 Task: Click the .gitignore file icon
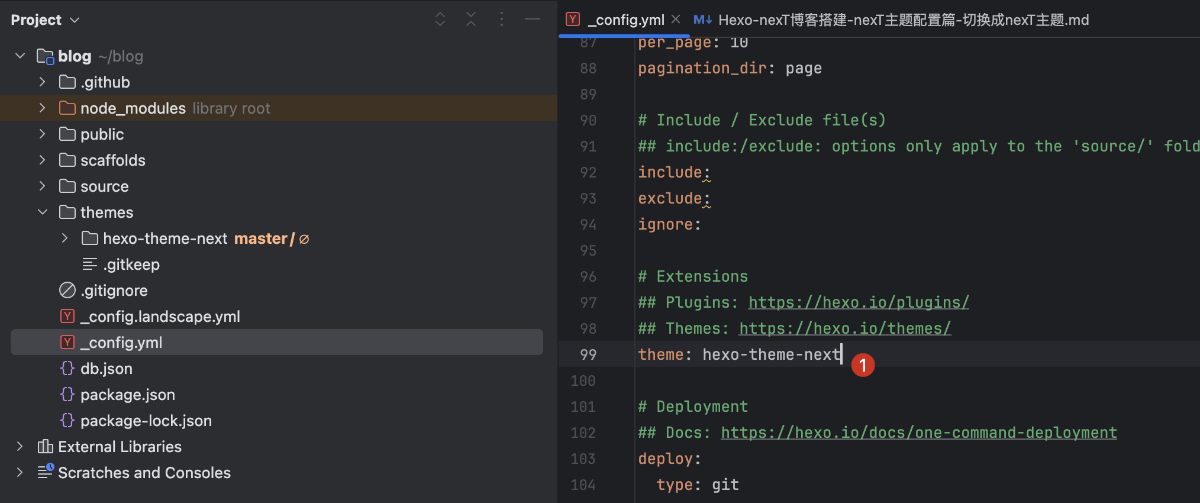click(x=67, y=291)
